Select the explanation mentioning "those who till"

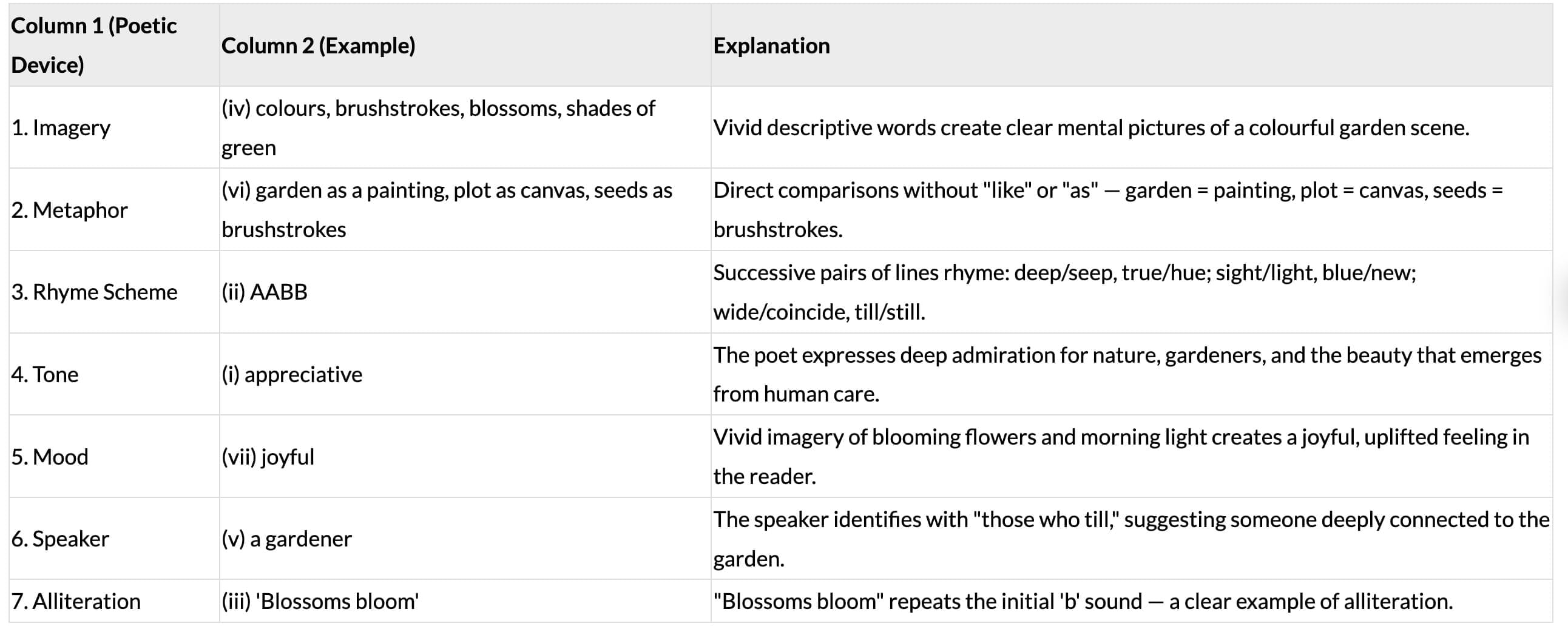pos(1131,539)
